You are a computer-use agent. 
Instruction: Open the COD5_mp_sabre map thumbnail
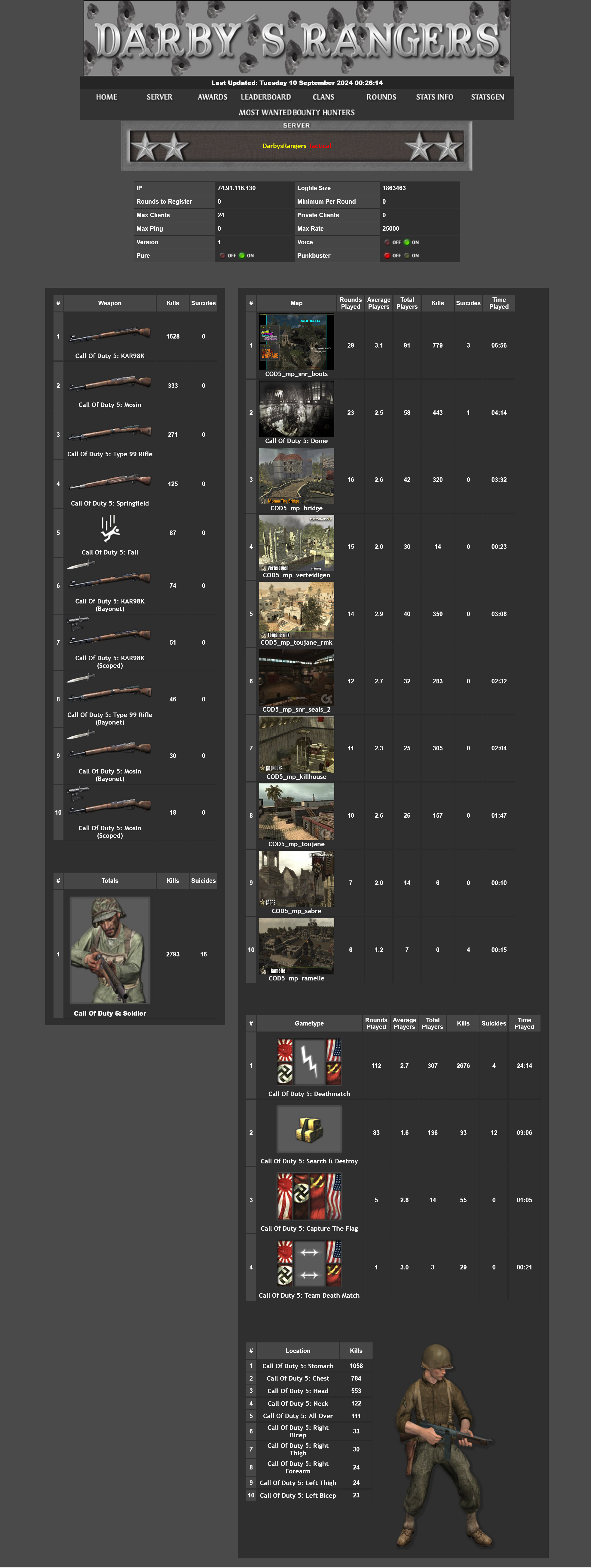click(x=297, y=879)
